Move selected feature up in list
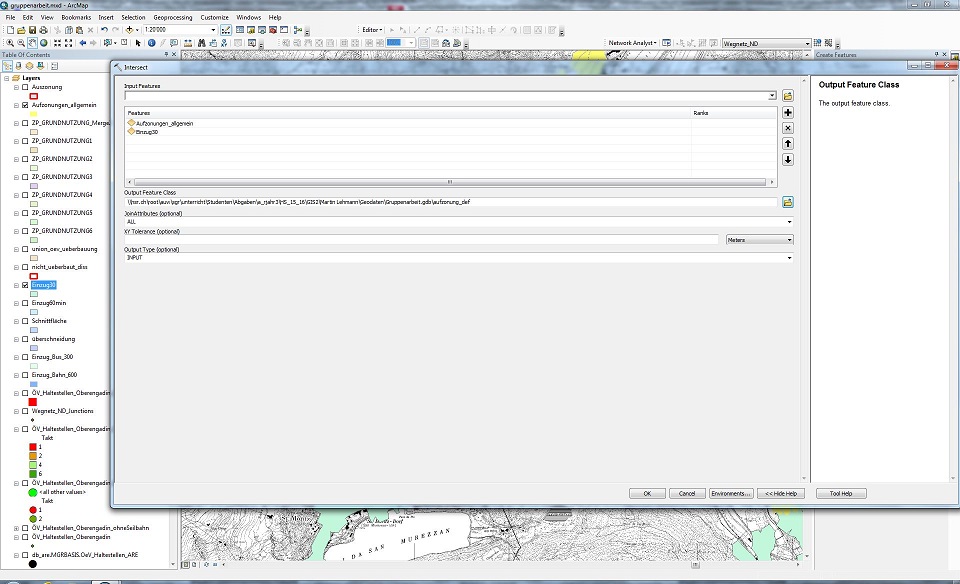The height and width of the screenshot is (584, 960). pos(788,144)
